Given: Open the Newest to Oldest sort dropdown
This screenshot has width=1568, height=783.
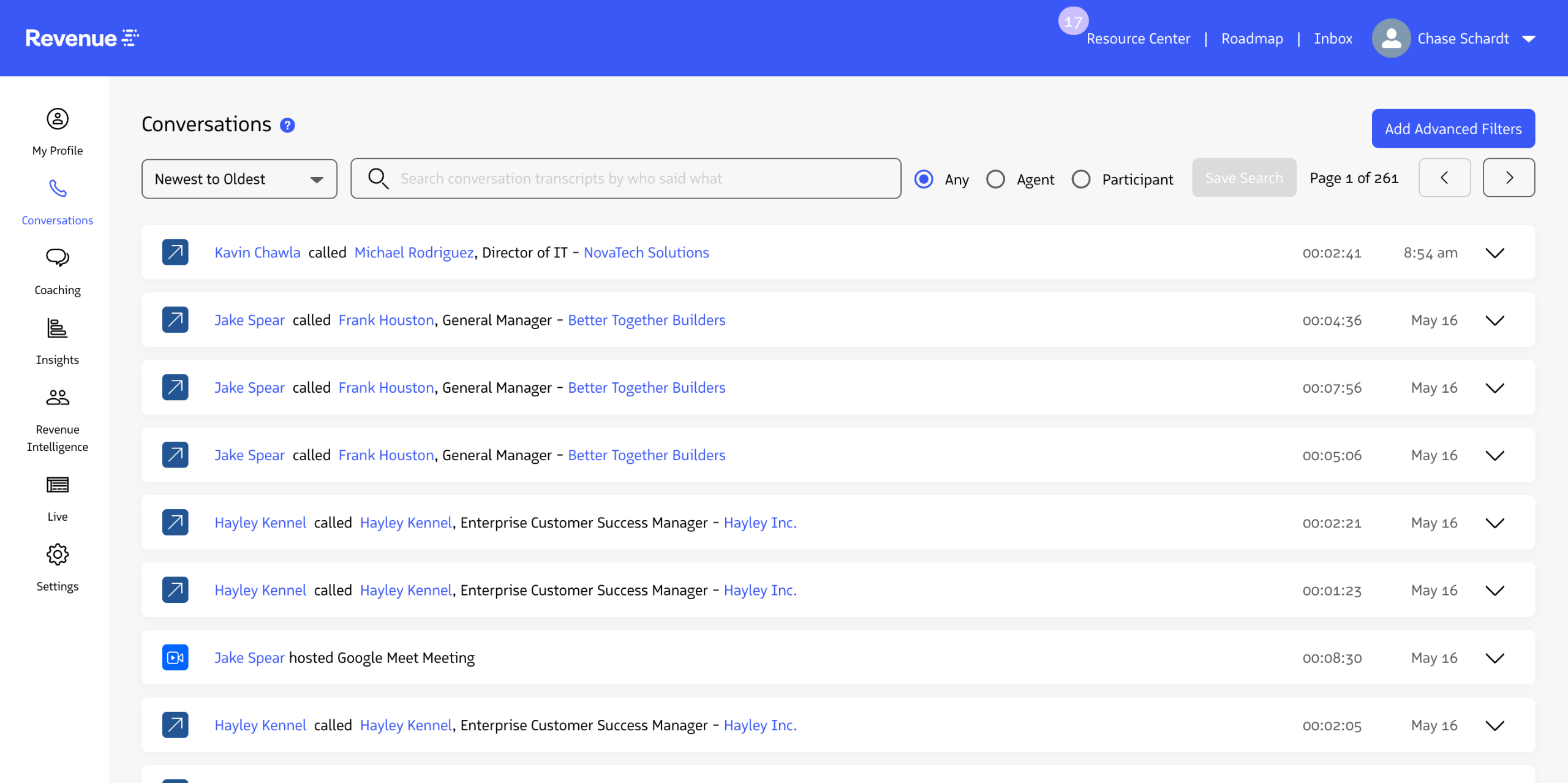Looking at the screenshot, I should pos(239,179).
